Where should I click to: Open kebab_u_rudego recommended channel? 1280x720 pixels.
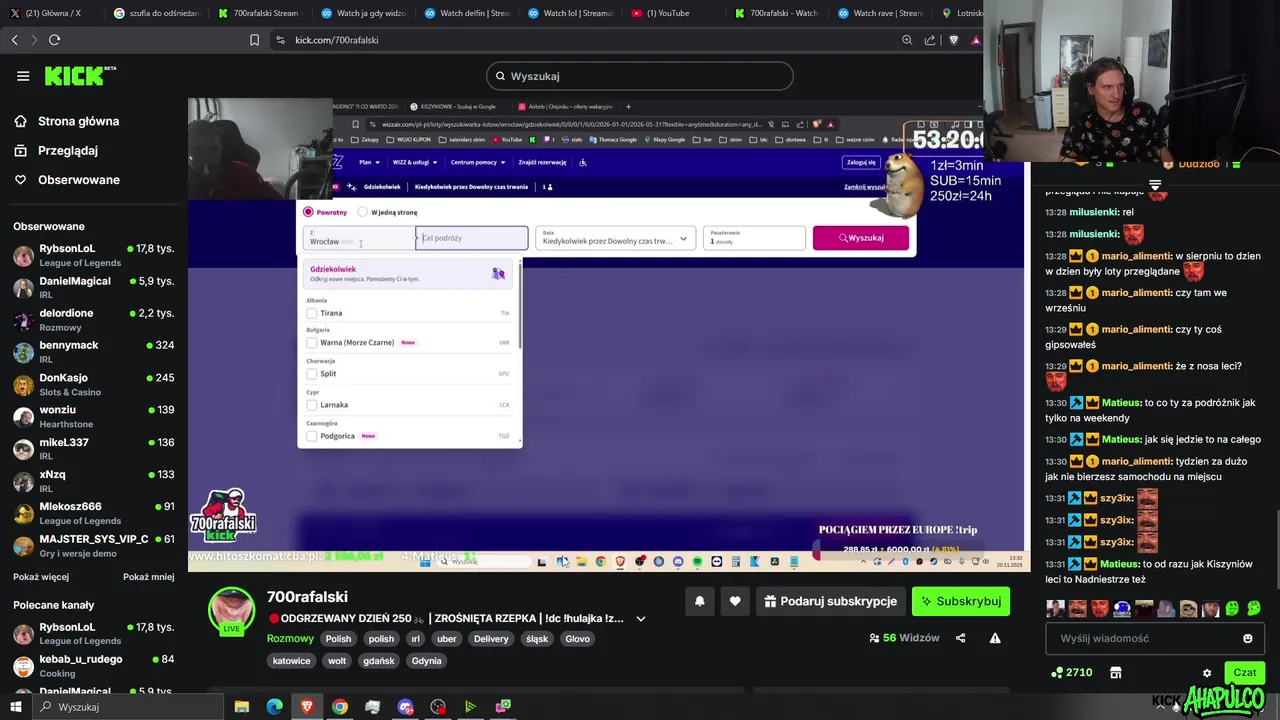click(x=94, y=666)
